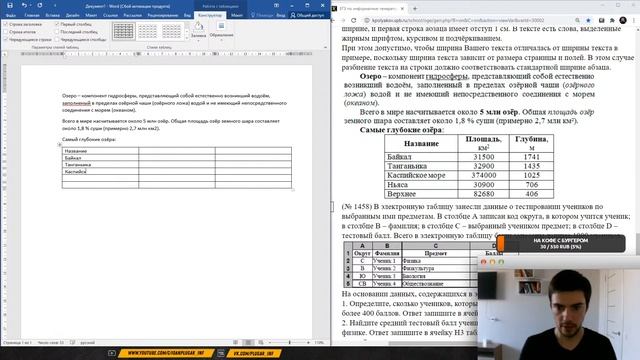Switch to the Ссылки ribbon tab

[110, 15]
